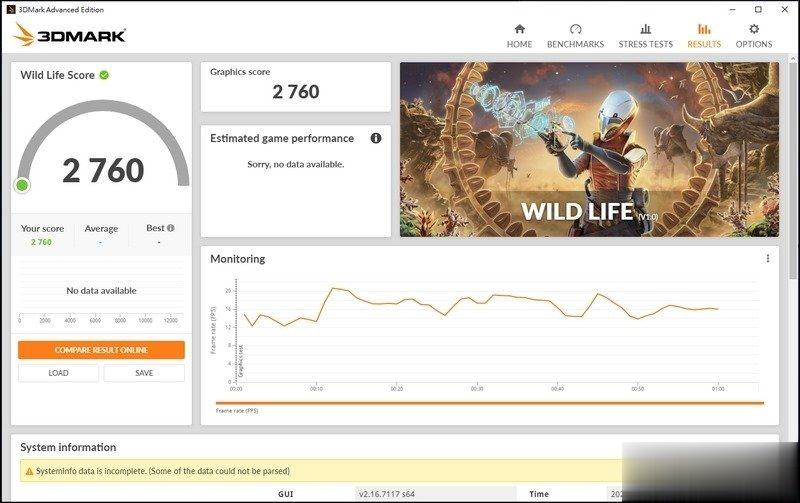Click the Monitoring heading
Screen dimensions: 800x503
coord(238,259)
